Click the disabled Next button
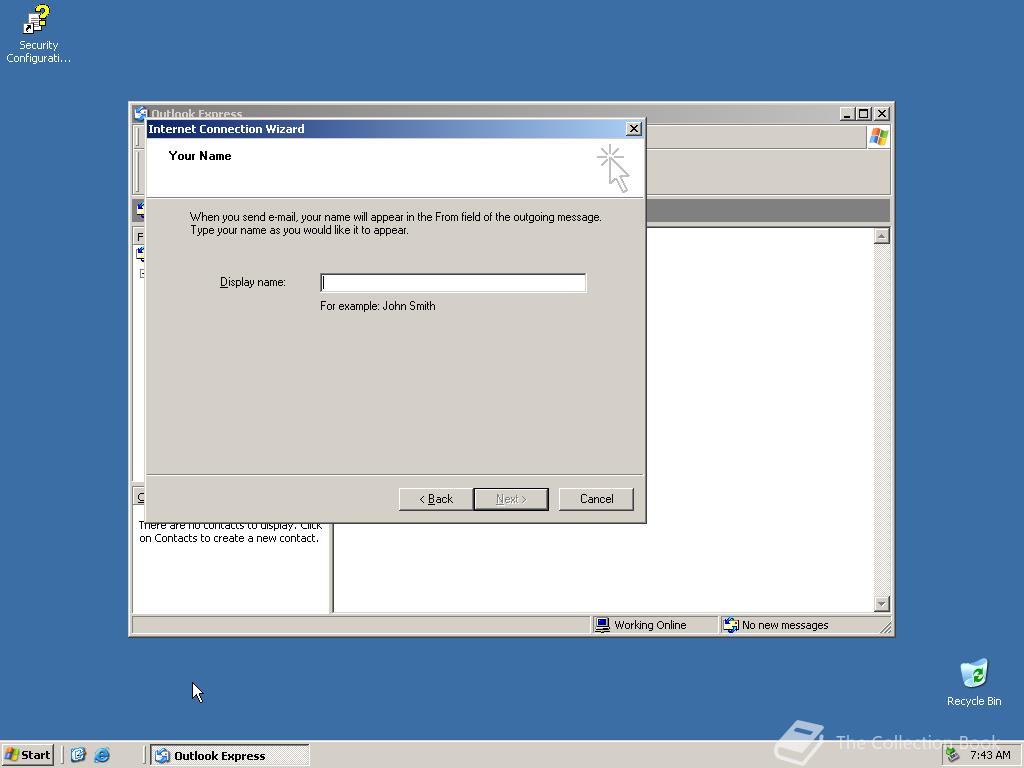Image resolution: width=1024 pixels, height=768 pixels. point(511,499)
